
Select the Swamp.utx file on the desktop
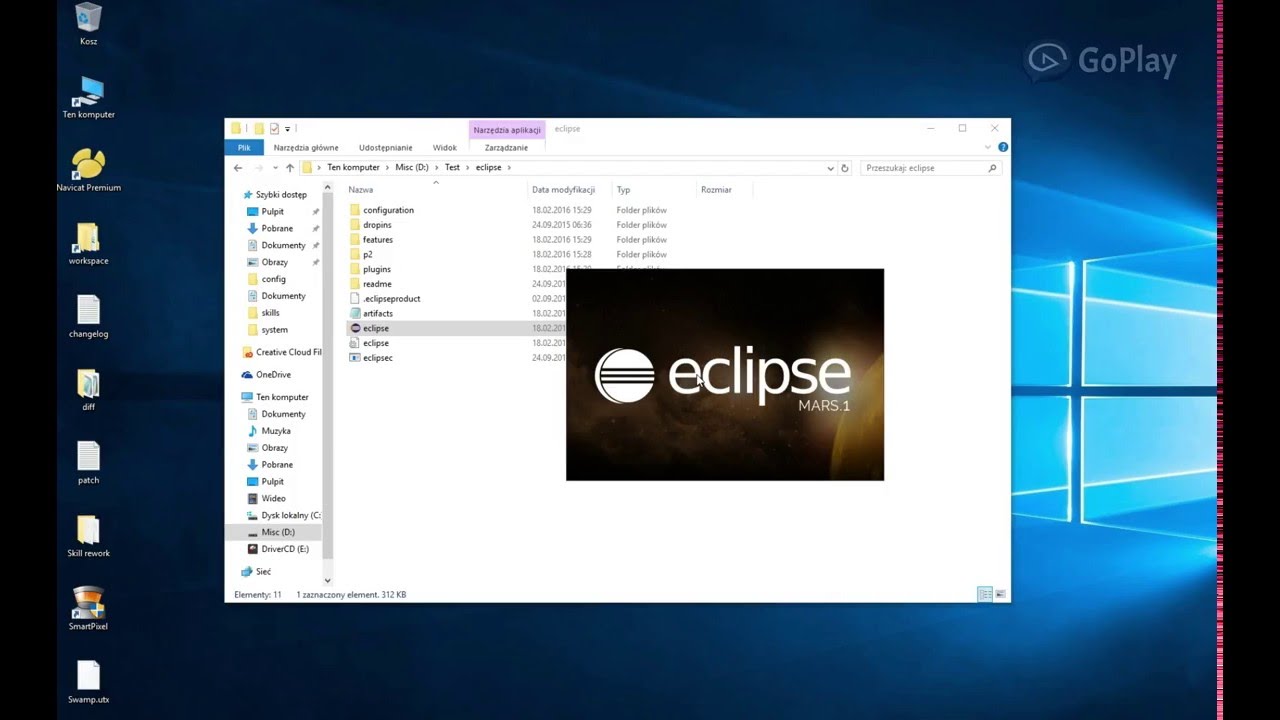coord(88,682)
